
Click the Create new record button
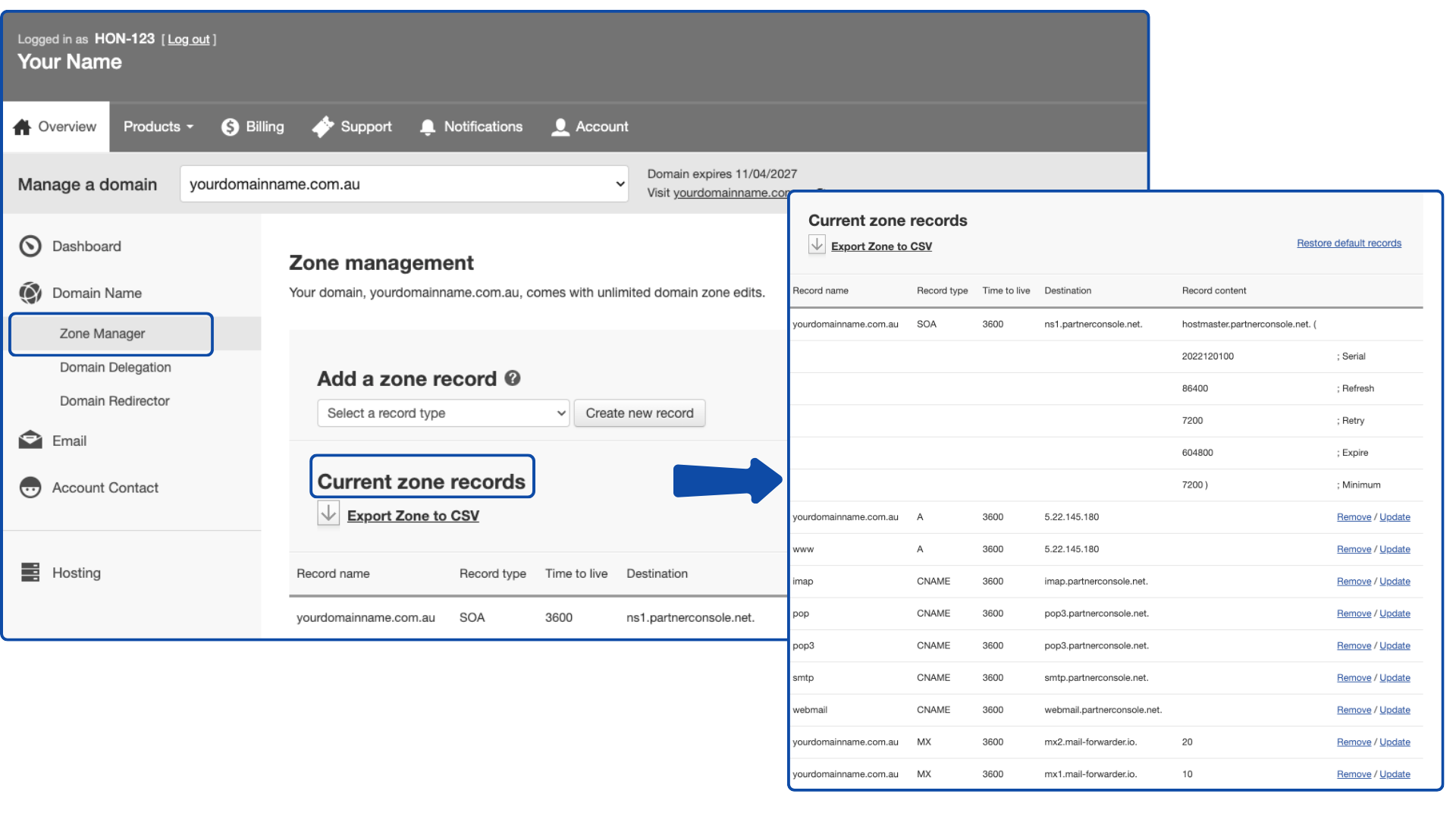639,413
